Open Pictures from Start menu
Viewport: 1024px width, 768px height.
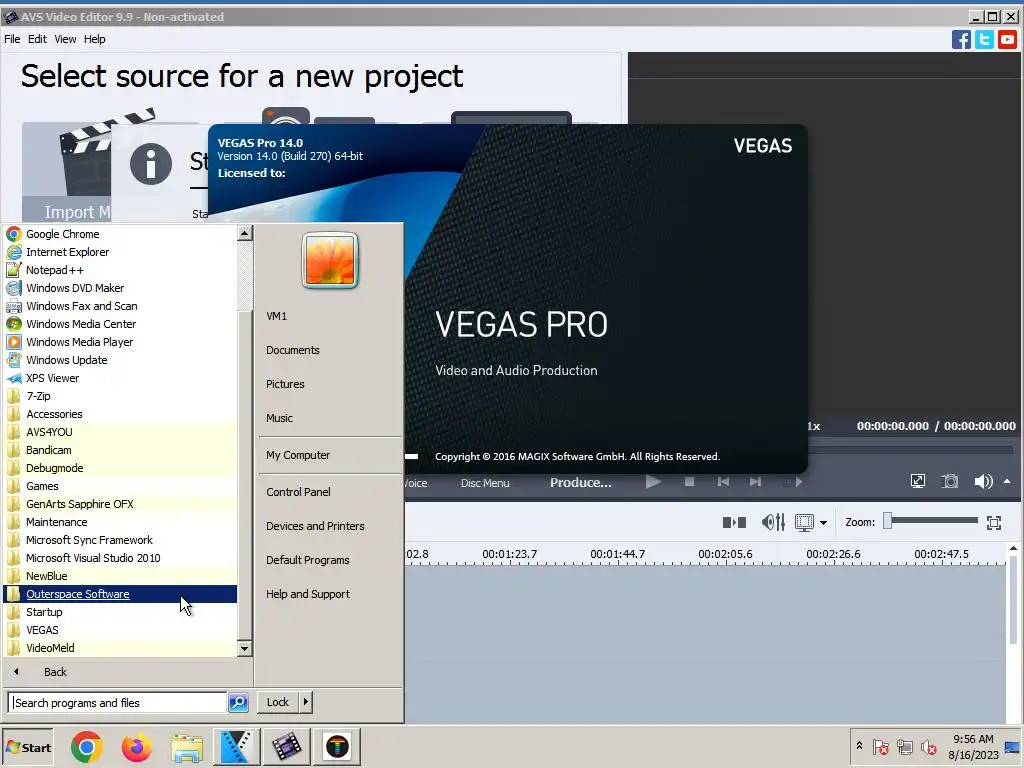[x=285, y=384]
